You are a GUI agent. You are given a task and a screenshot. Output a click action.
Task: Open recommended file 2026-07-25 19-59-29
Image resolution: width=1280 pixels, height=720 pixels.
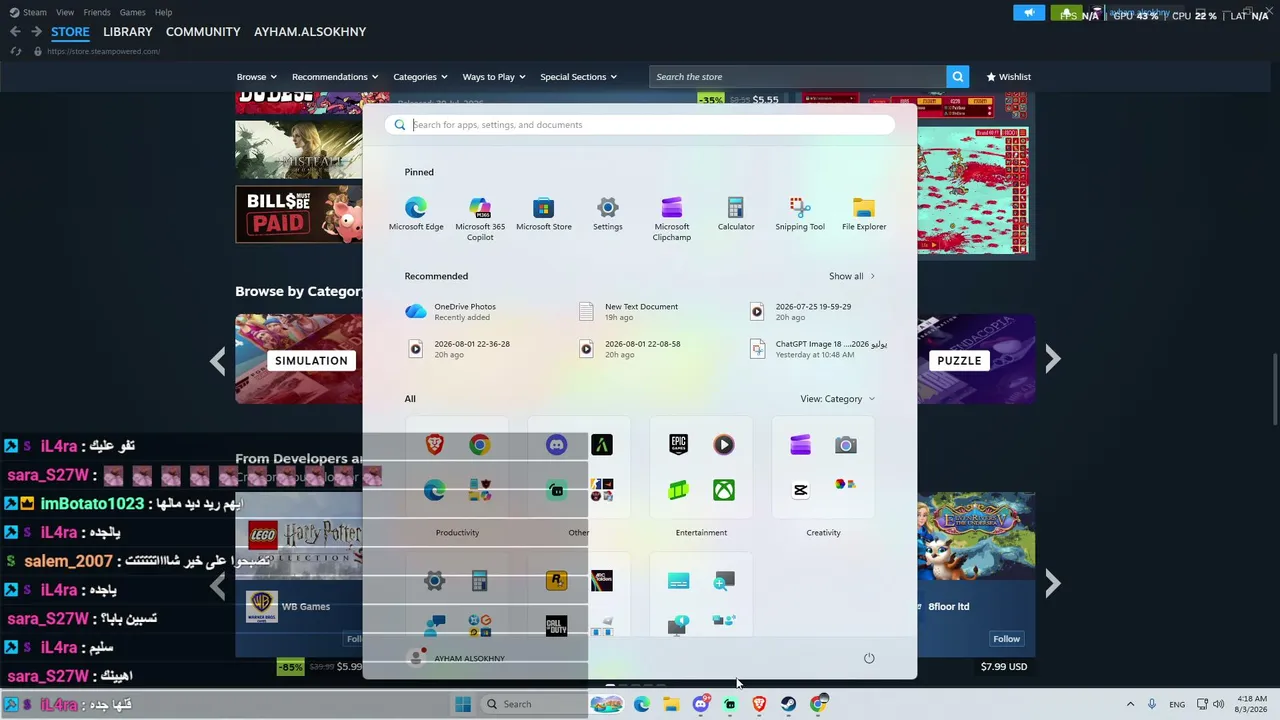tap(801, 312)
